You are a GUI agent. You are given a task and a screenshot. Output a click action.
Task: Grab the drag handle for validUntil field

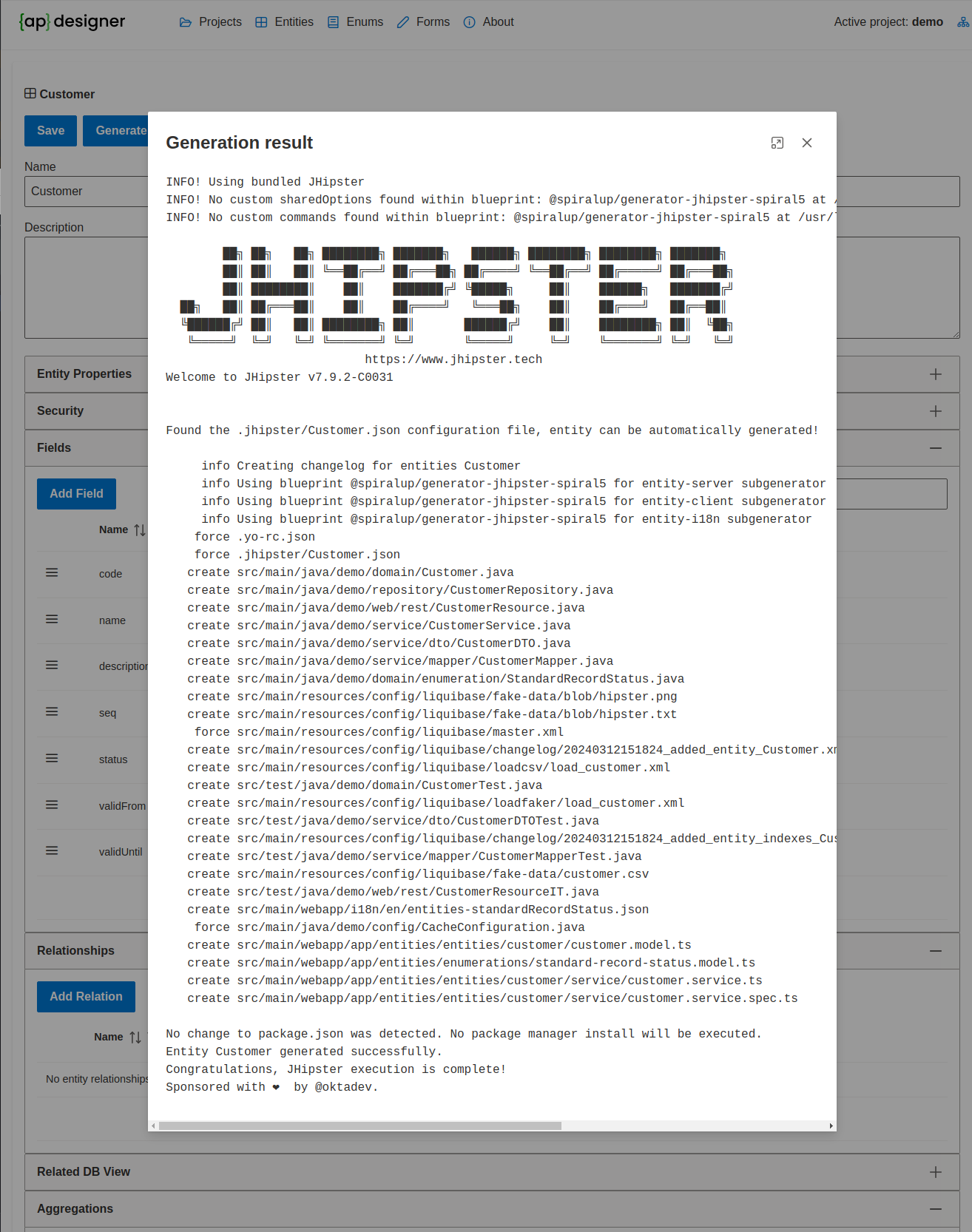(52, 851)
